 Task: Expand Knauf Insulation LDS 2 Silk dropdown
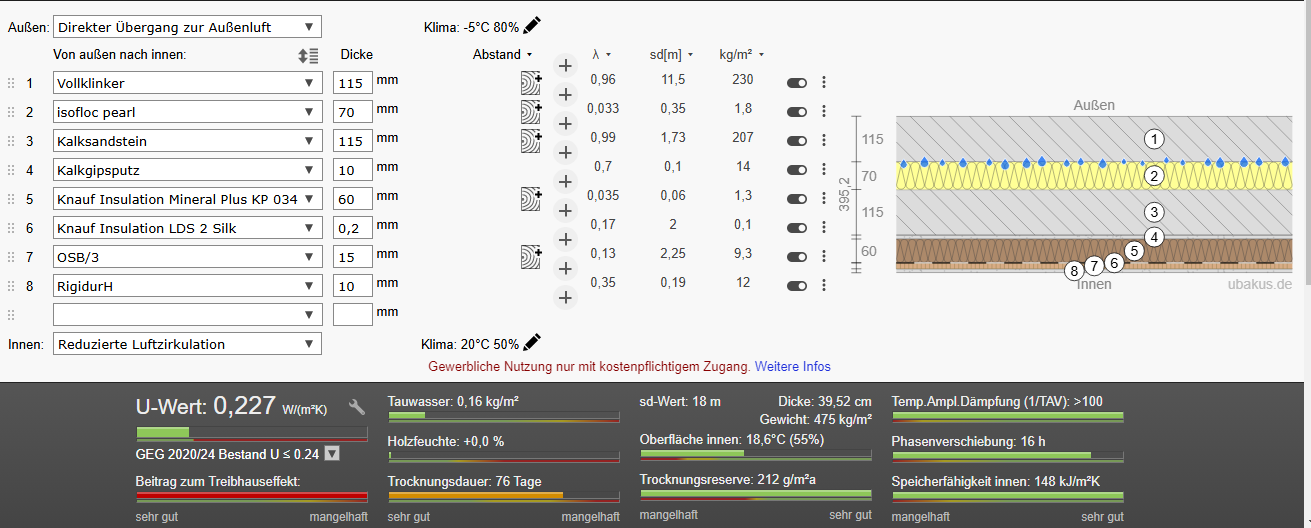click(x=186, y=228)
